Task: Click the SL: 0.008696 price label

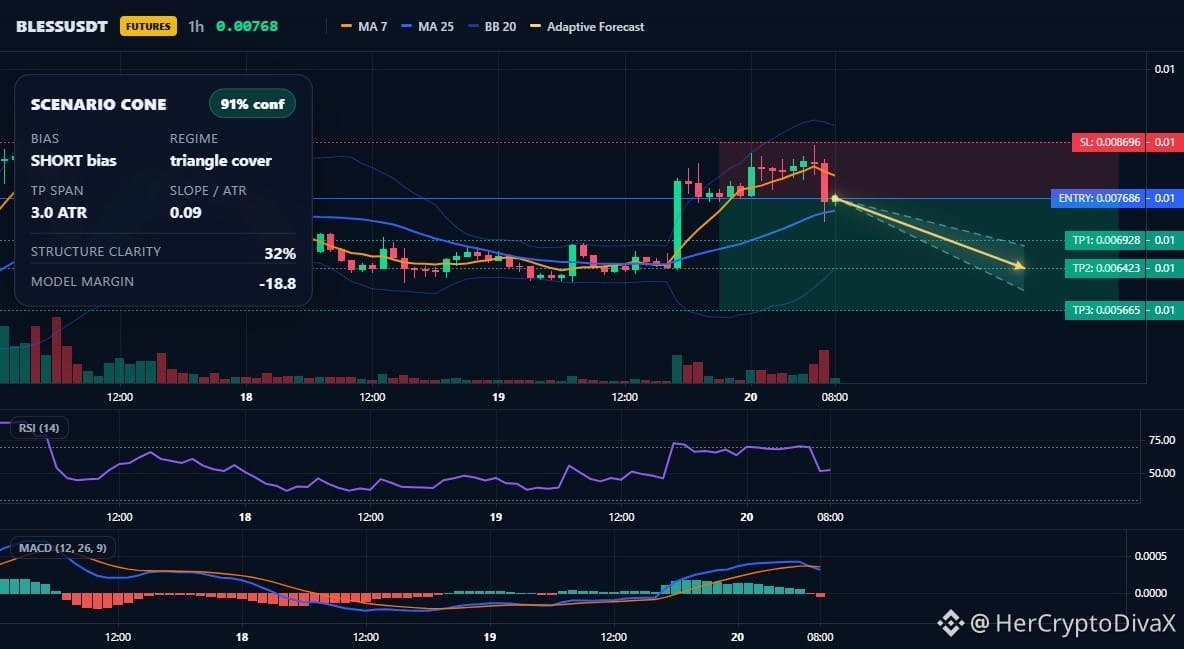Action: tap(1109, 142)
